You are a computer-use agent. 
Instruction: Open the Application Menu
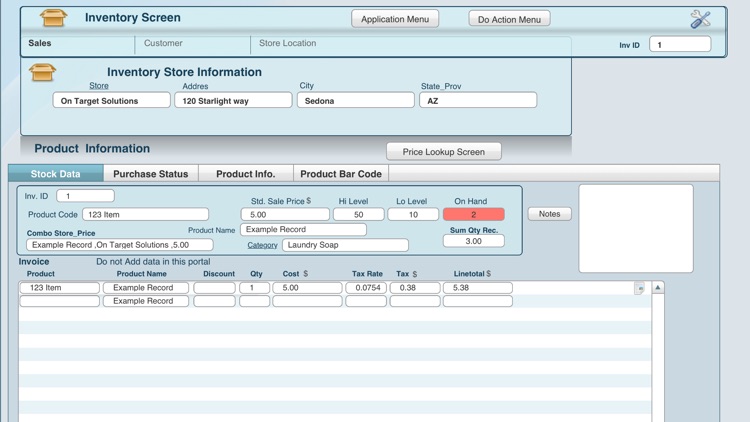tap(395, 19)
